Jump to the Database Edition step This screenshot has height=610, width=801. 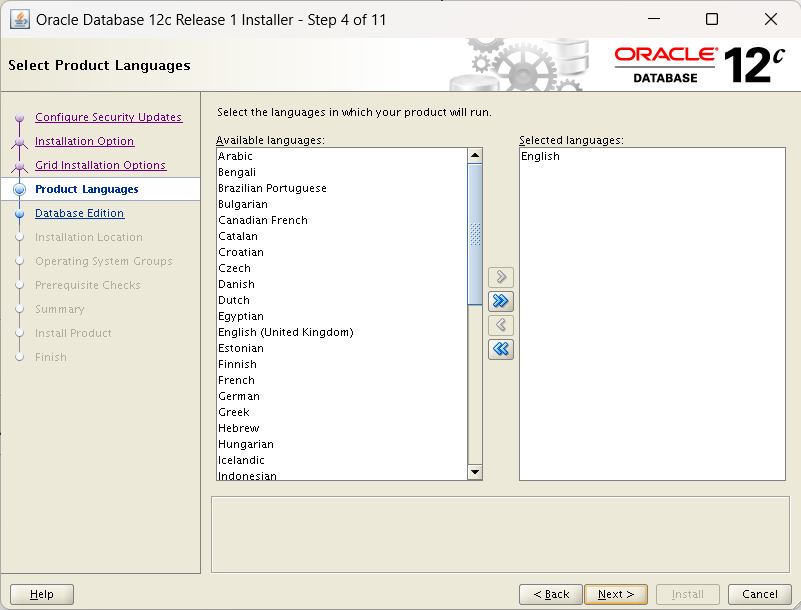tap(79, 213)
